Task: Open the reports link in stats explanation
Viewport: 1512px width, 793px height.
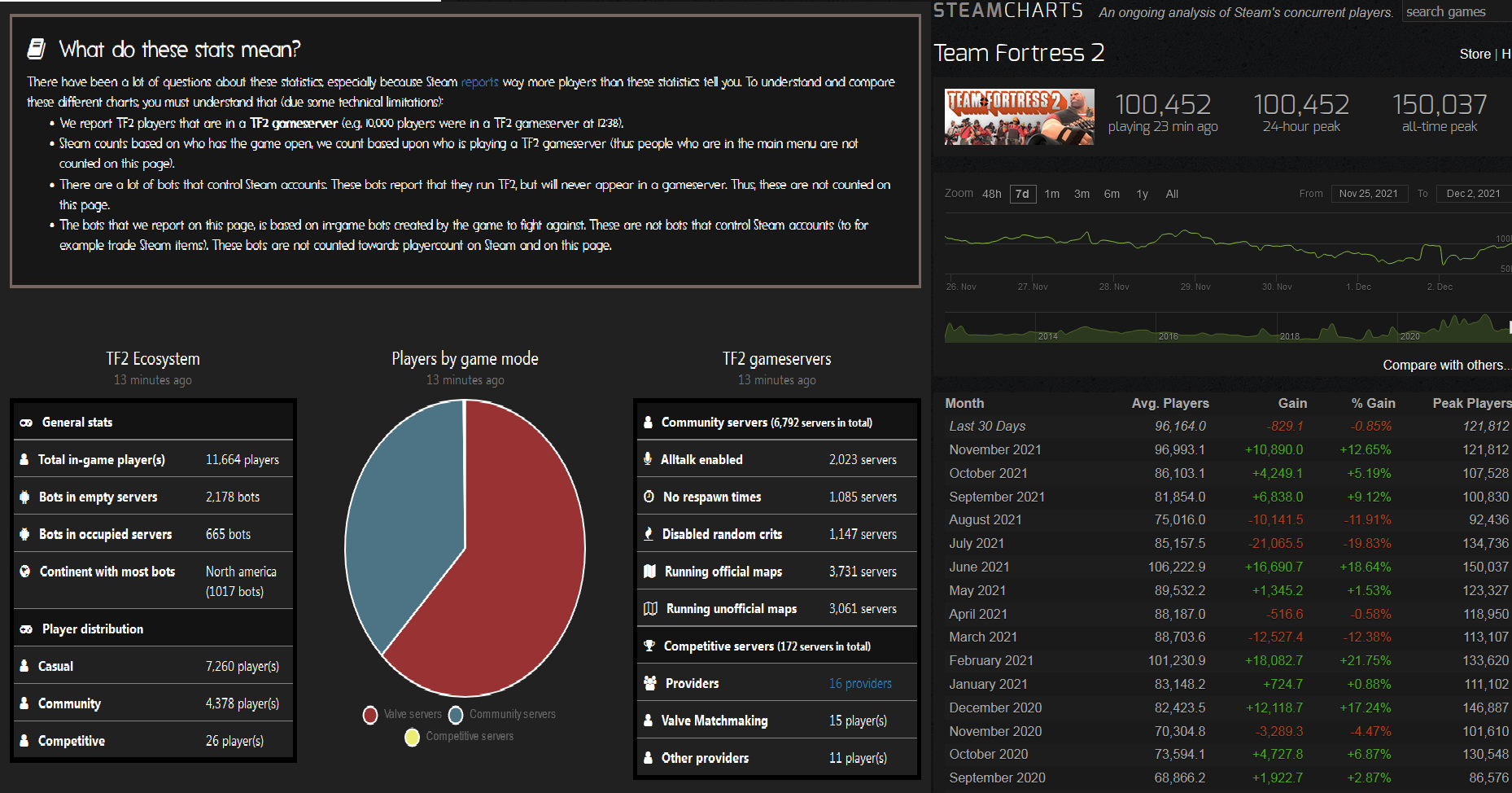Action: (480, 82)
